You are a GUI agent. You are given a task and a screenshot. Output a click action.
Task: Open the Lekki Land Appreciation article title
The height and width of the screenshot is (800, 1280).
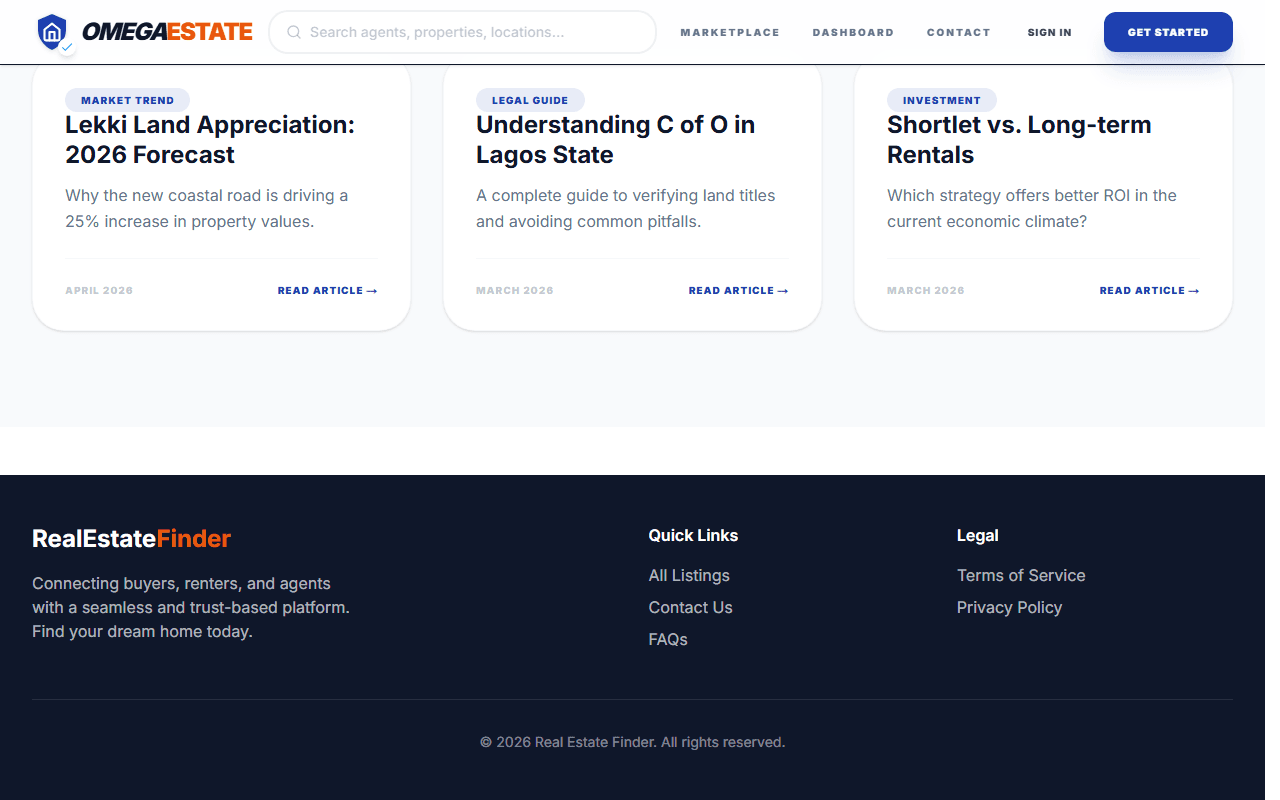pyautogui.click(x=210, y=140)
